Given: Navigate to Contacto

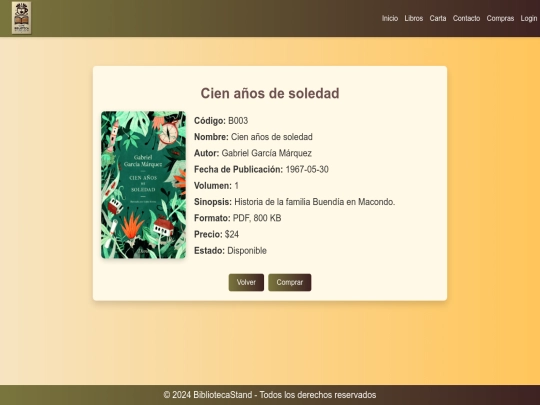Looking at the screenshot, I should pyautogui.click(x=466, y=18).
